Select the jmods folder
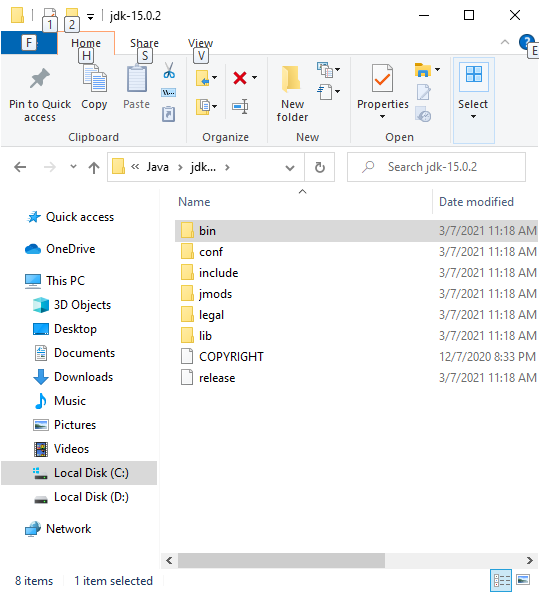Image resolution: width=539 pixels, height=593 pixels. click(356, 294)
